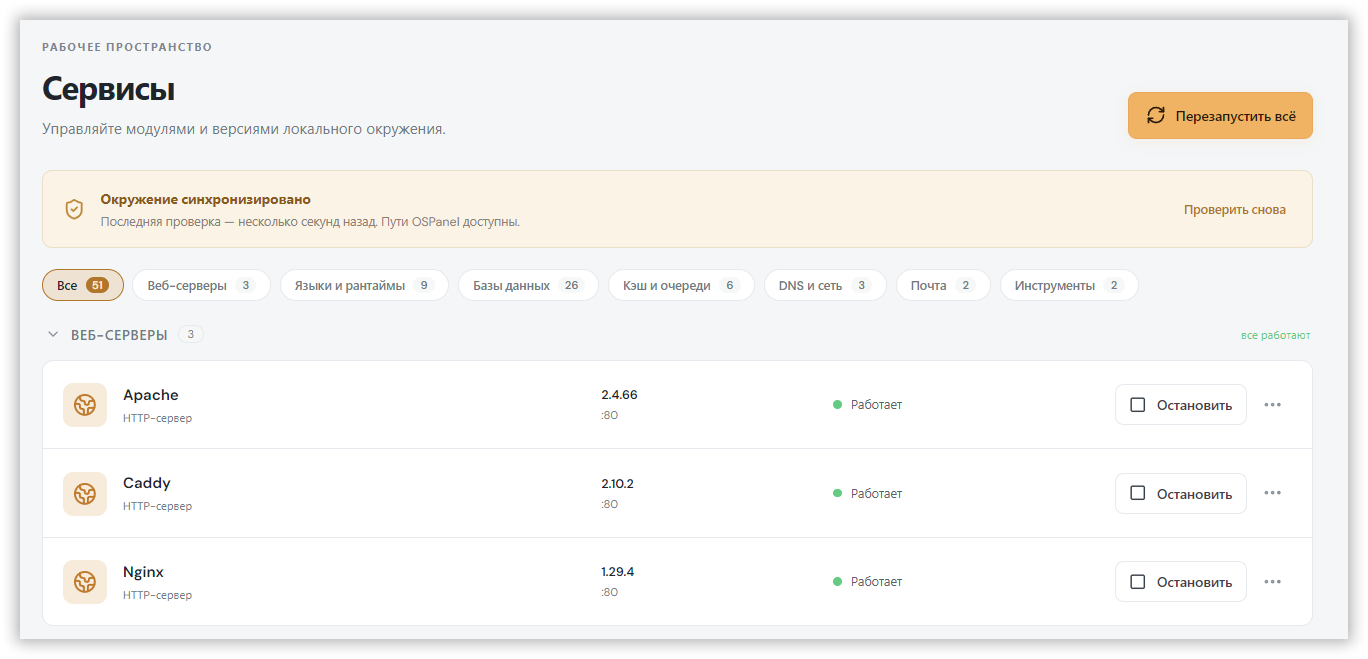Viewport: 1368px width, 659px height.
Task: Click the Работает status for Caddy
Action: point(867,493)
